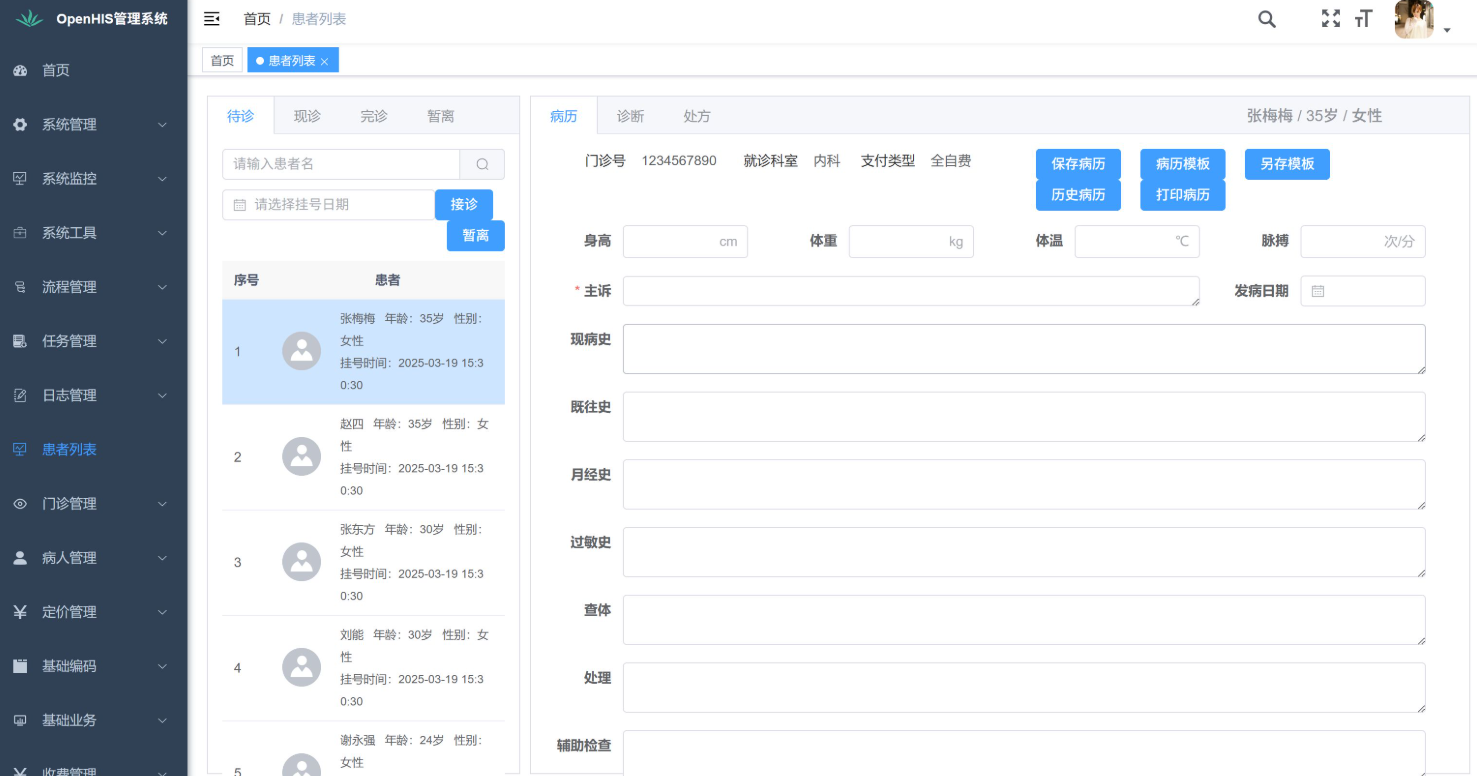
Task: Expand the 病人管理 menu chevron
Action: click(x=162, y=558)
